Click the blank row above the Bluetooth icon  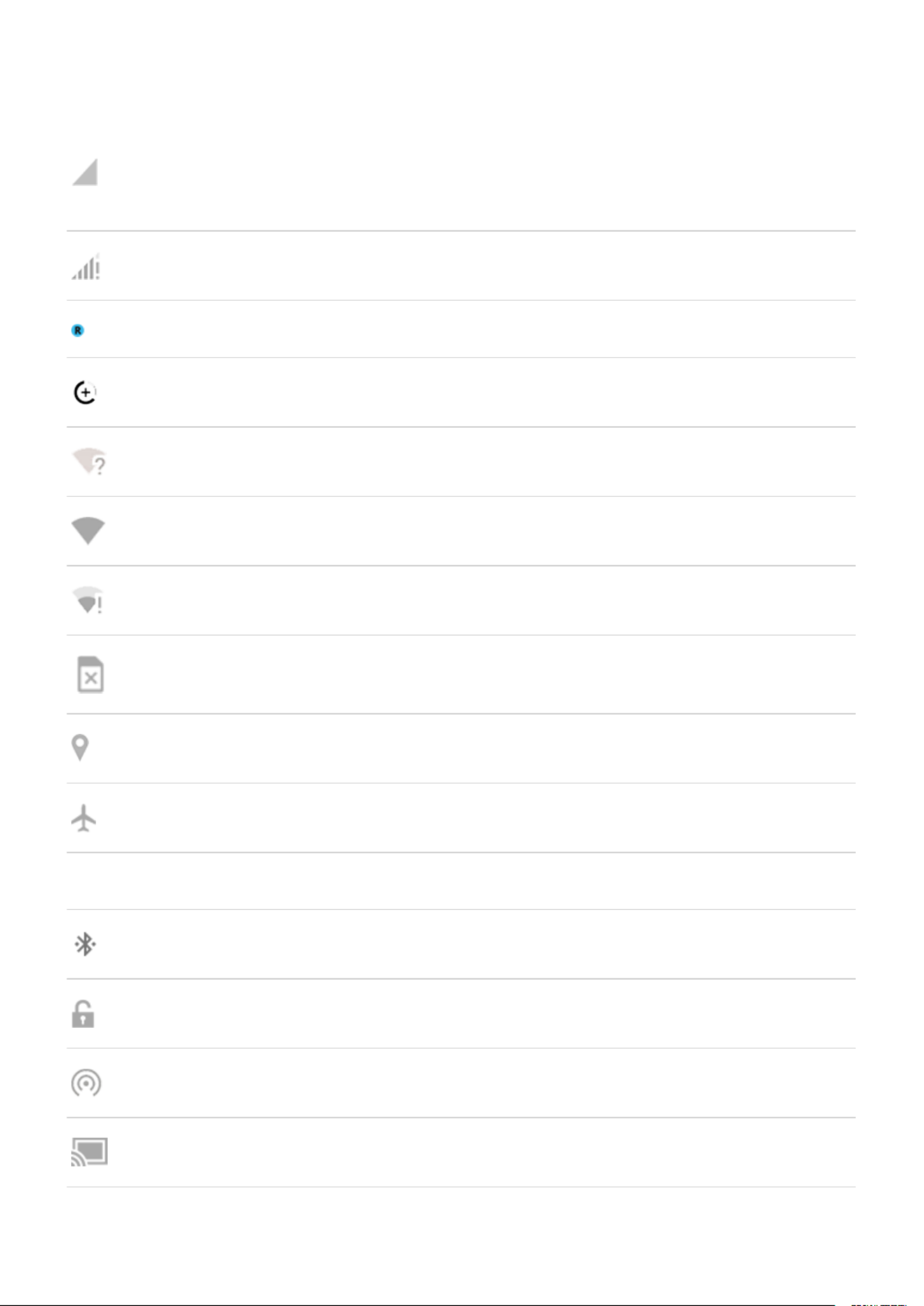[x=461, y=880]
